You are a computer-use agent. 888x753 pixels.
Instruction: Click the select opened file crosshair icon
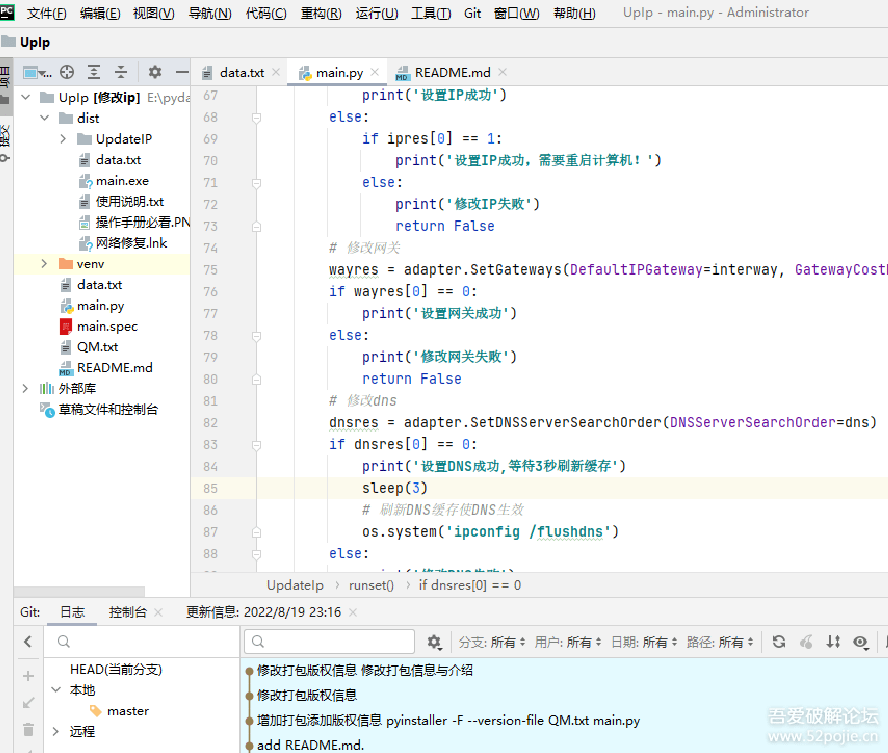67,72
